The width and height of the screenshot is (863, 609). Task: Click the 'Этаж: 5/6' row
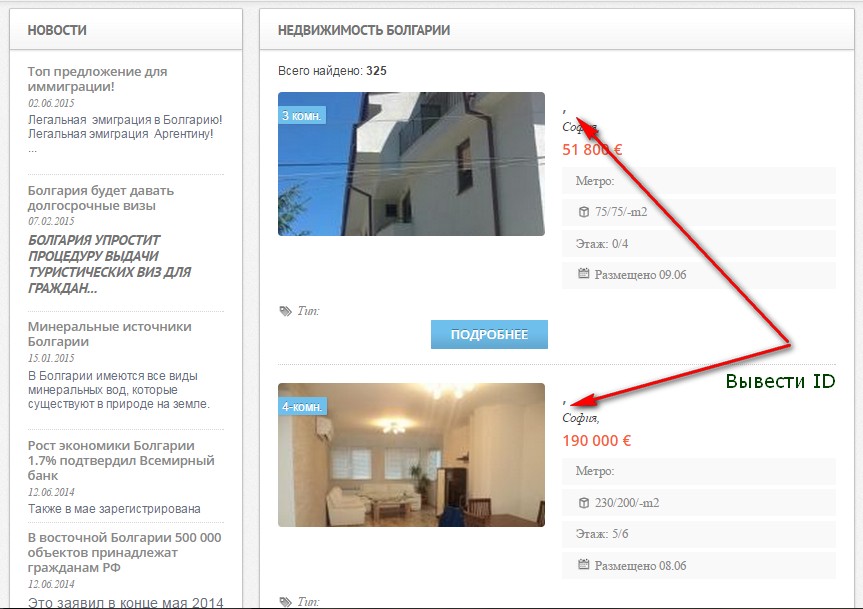pyautogui.click(x=699, y=534)
